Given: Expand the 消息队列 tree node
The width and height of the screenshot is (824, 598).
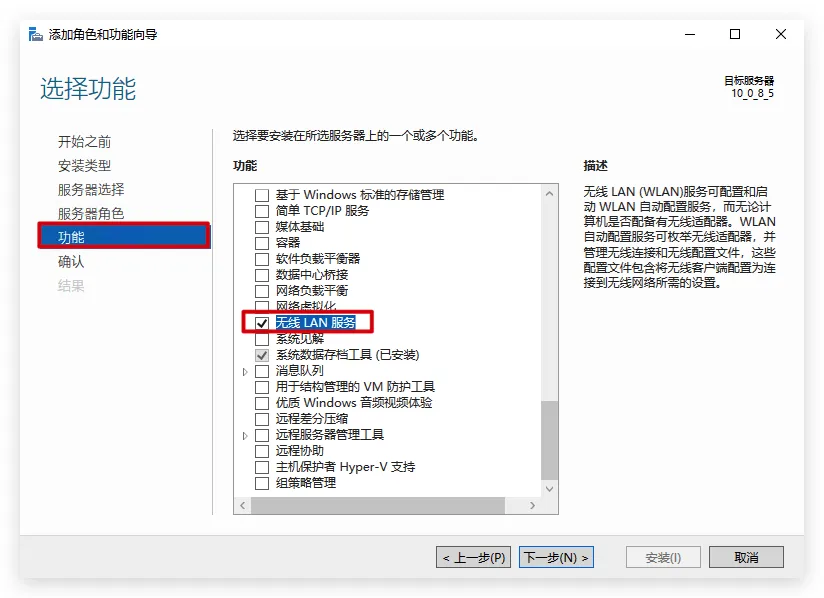Looking at the screenshot, I should 245,372.
